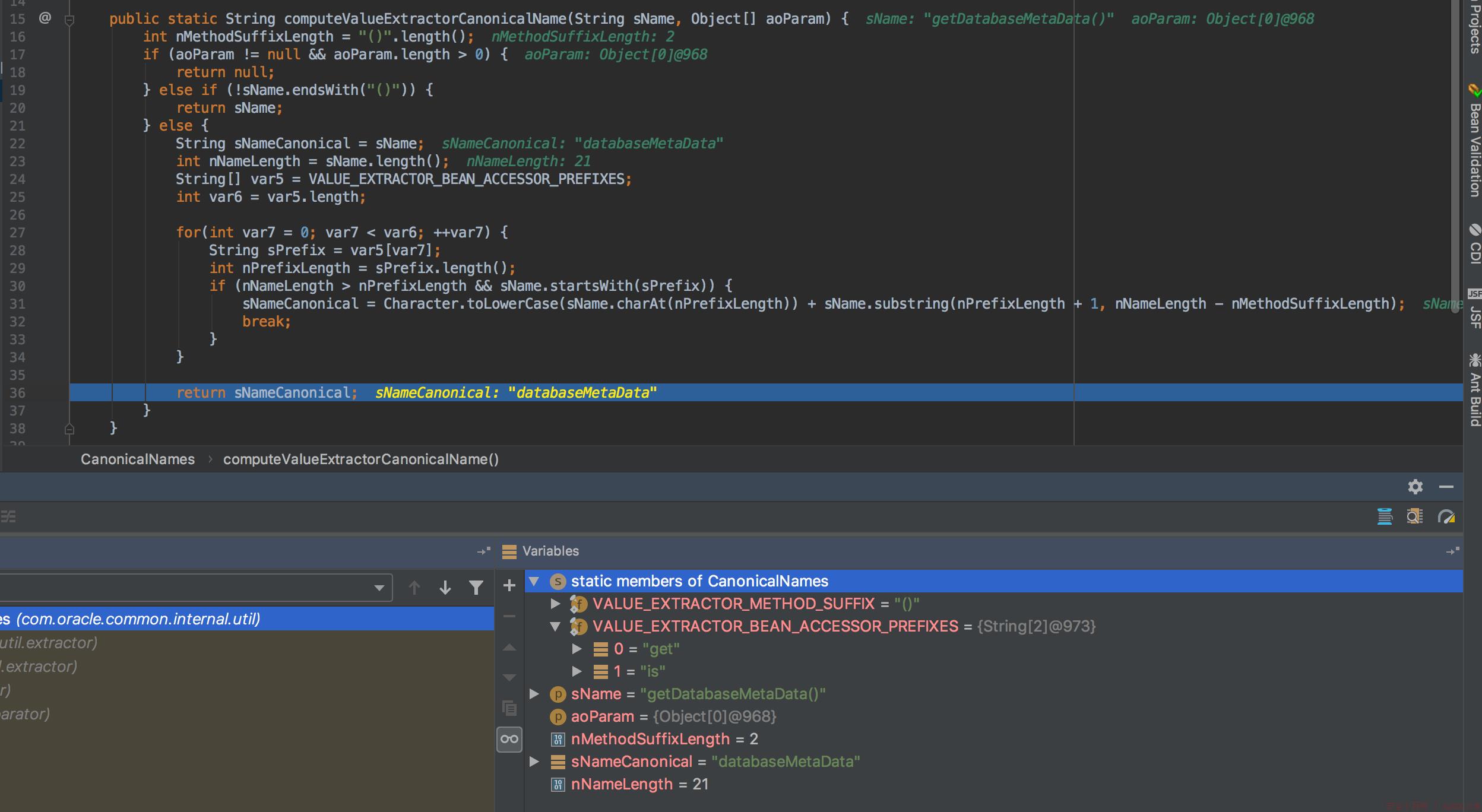Hide the debug tool window
The height and width of the screenshot is (812, 1482).
1446,487
